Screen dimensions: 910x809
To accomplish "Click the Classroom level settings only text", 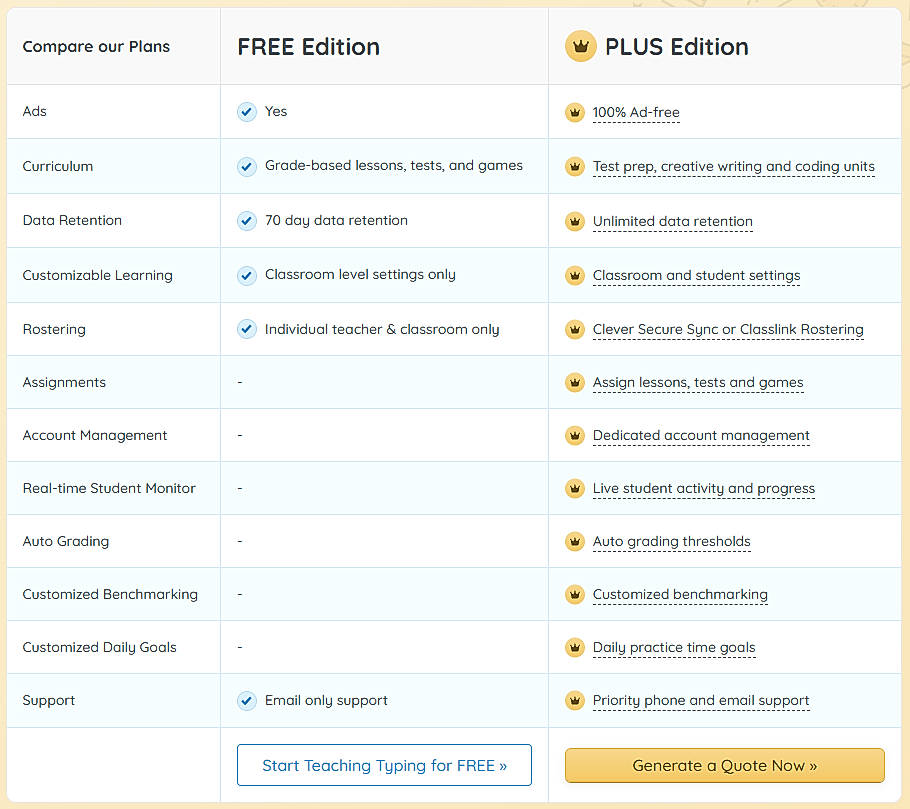I will tap(360, 275).
